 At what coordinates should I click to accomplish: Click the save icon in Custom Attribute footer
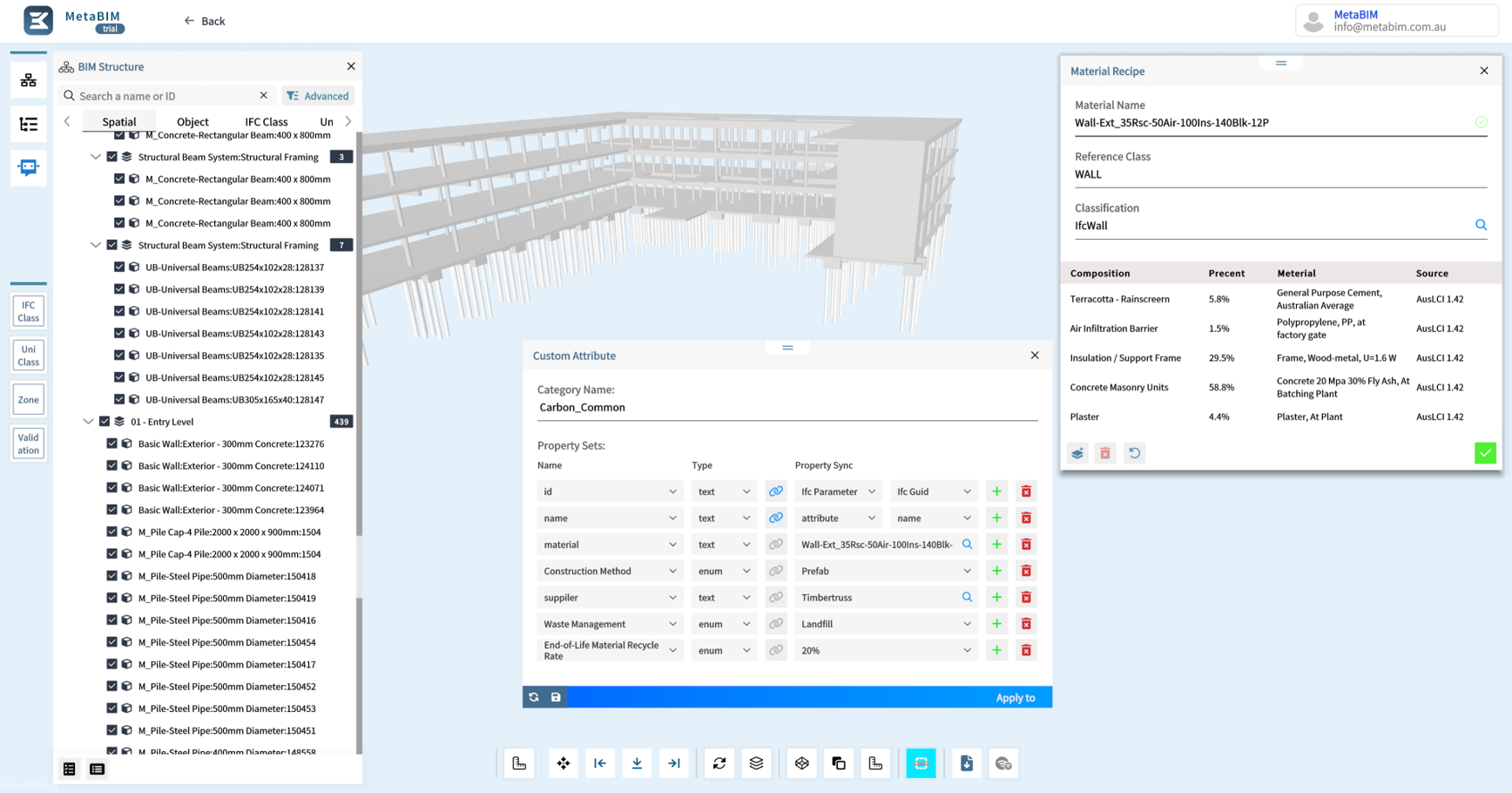(556, 697)
